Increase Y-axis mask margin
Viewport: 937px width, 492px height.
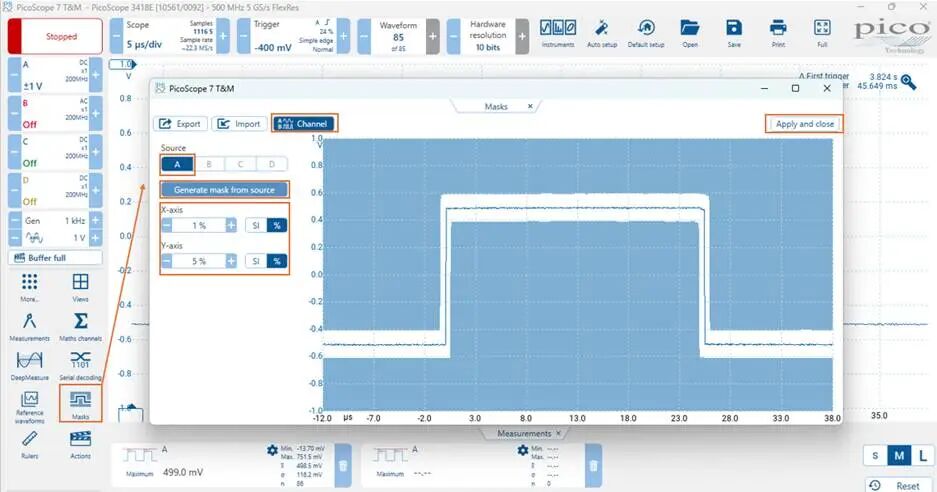(x=231, y=261)
